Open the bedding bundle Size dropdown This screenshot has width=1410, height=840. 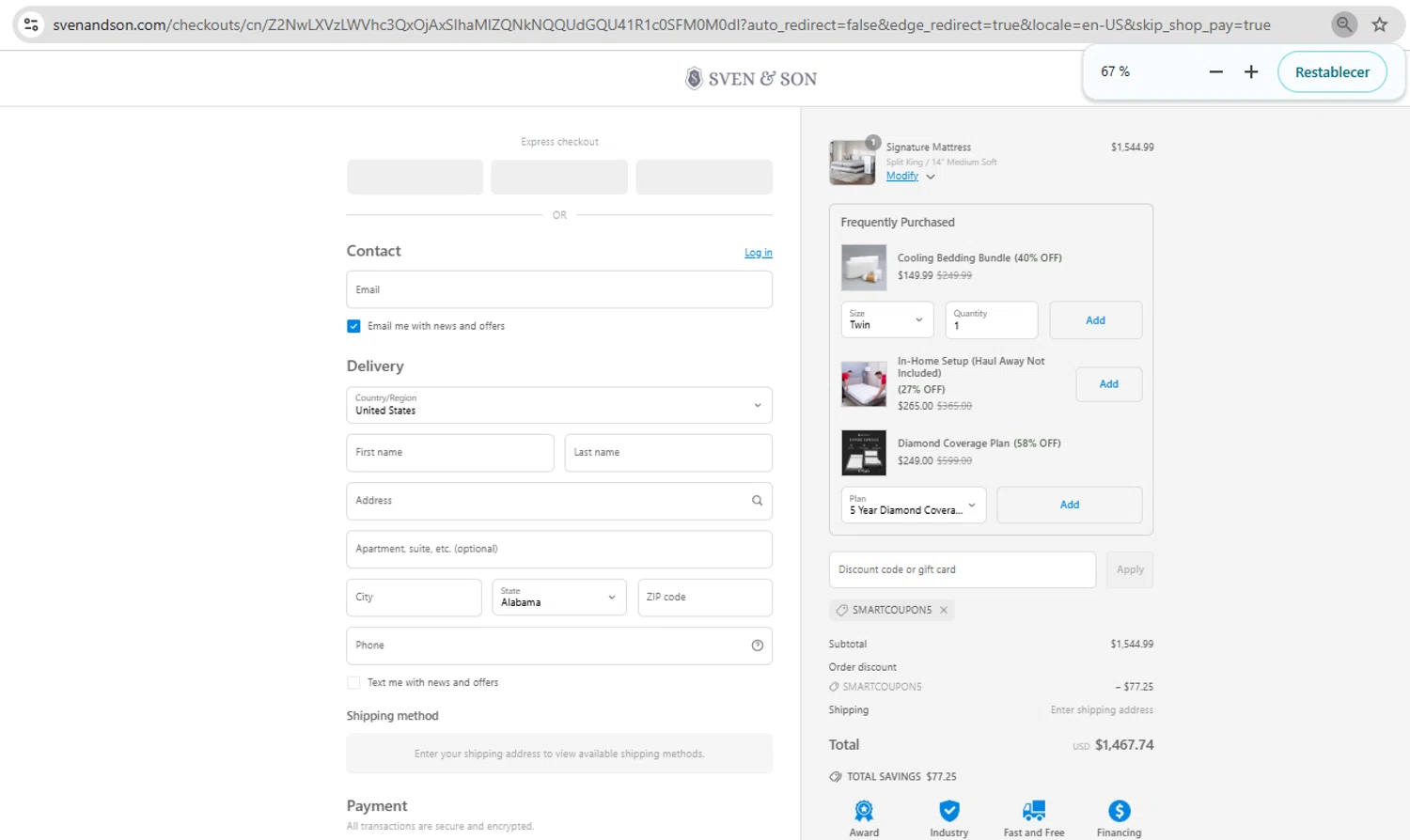(887, 320)
